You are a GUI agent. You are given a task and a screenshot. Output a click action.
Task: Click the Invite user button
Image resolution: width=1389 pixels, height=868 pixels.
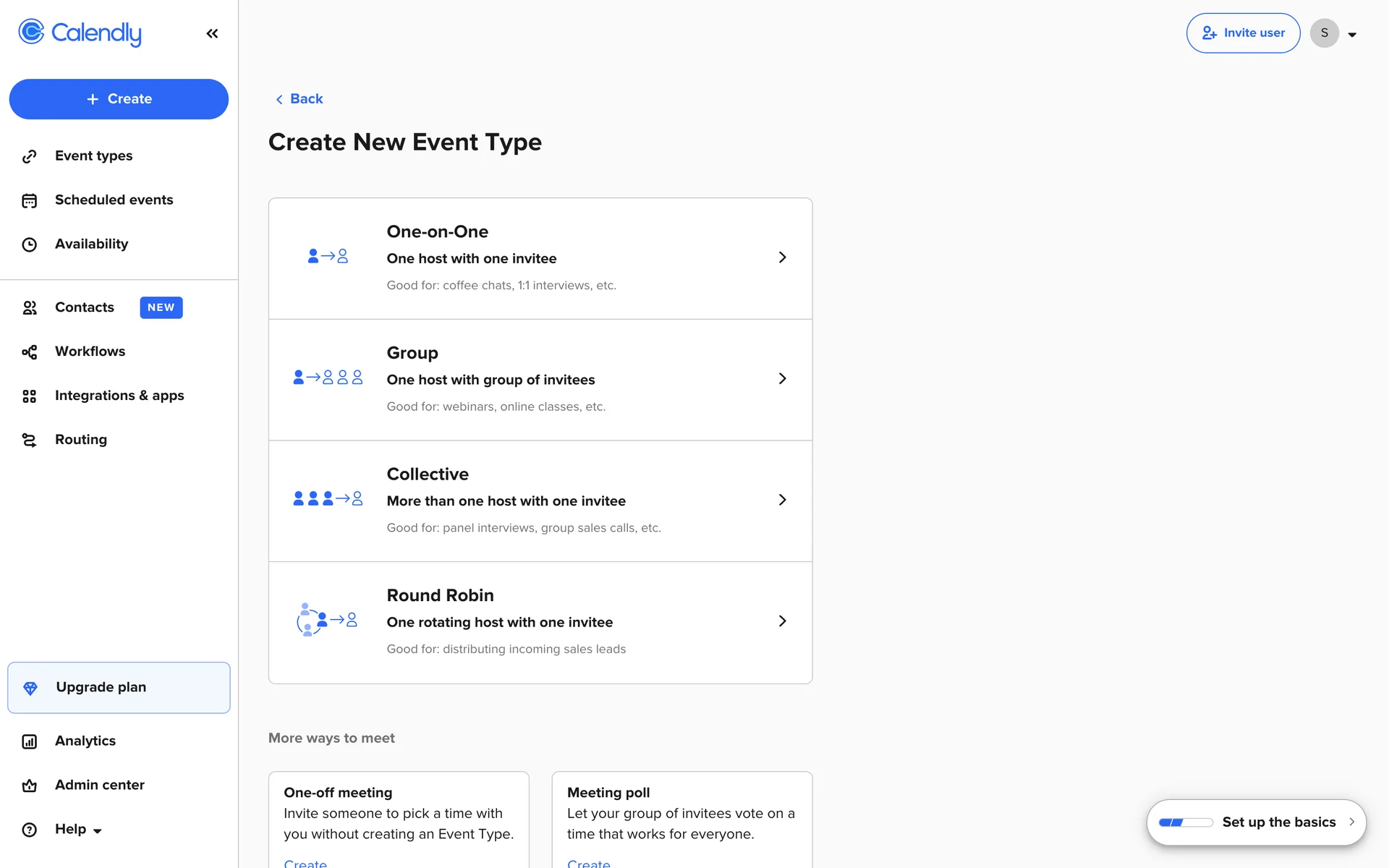point(1243,33)
